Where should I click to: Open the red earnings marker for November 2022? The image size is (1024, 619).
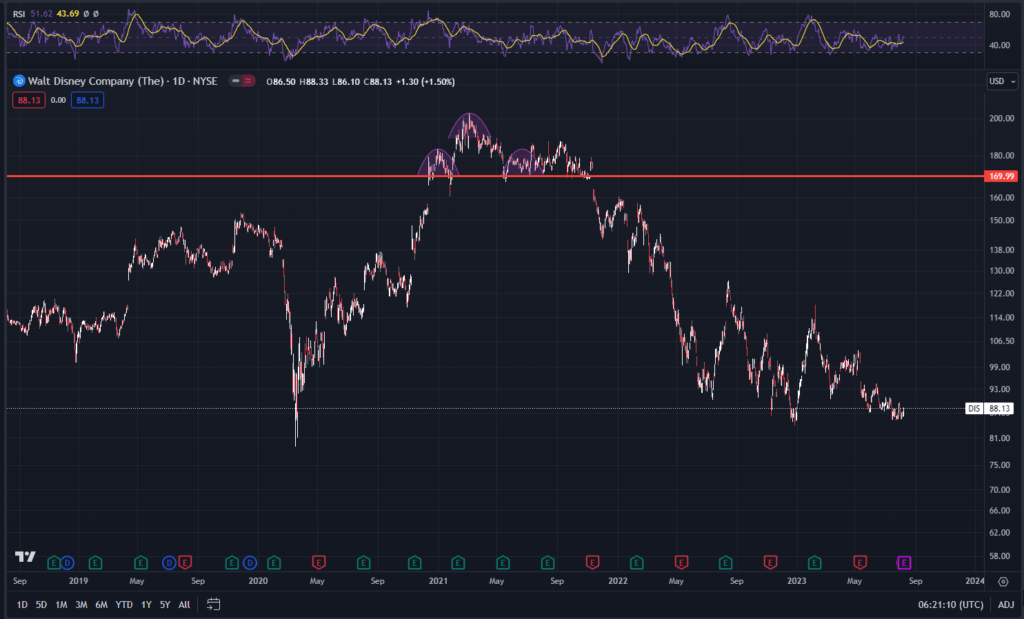click(770, 562)
